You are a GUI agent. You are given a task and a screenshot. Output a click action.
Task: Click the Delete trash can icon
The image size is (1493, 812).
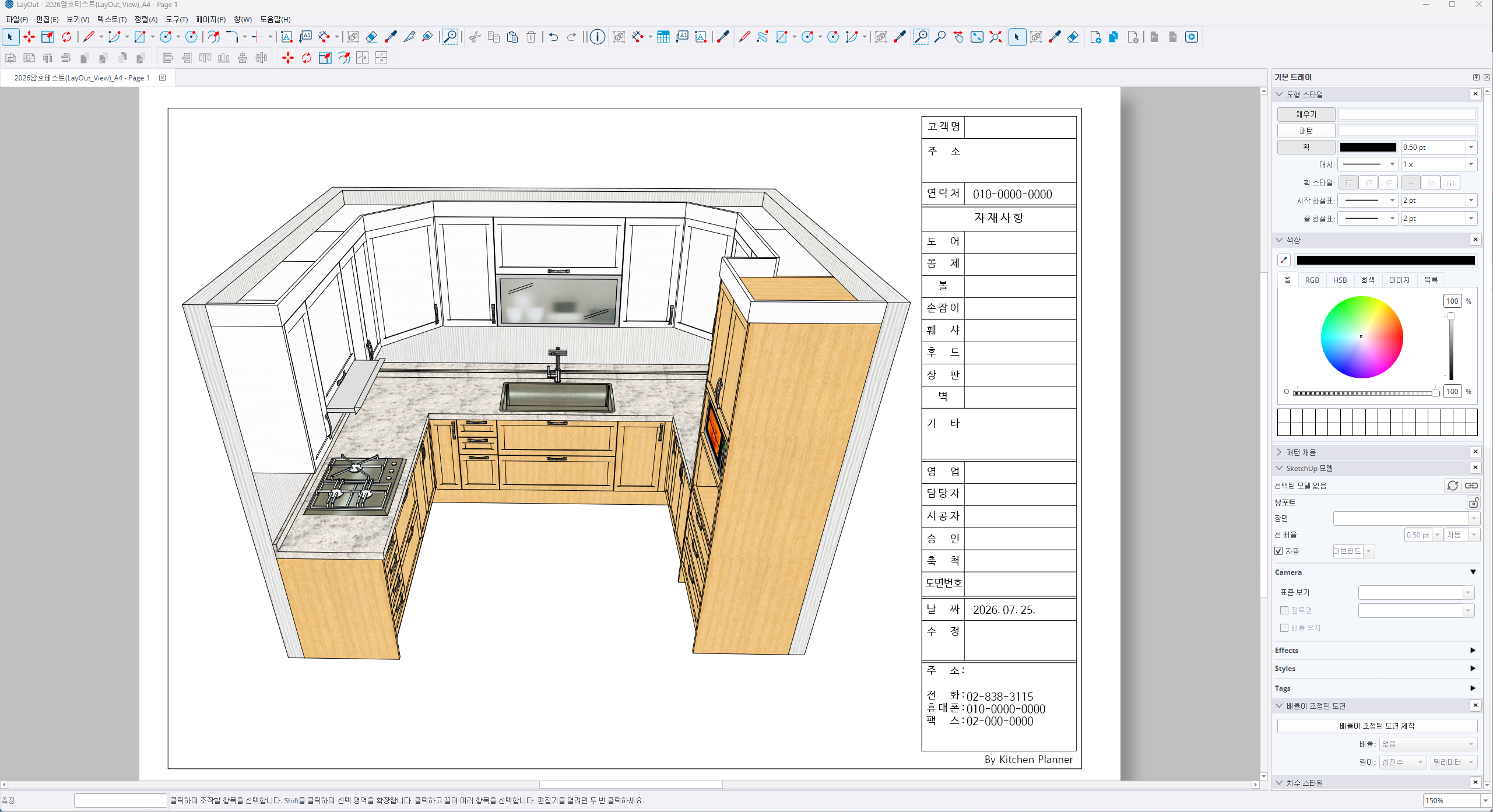531,37
